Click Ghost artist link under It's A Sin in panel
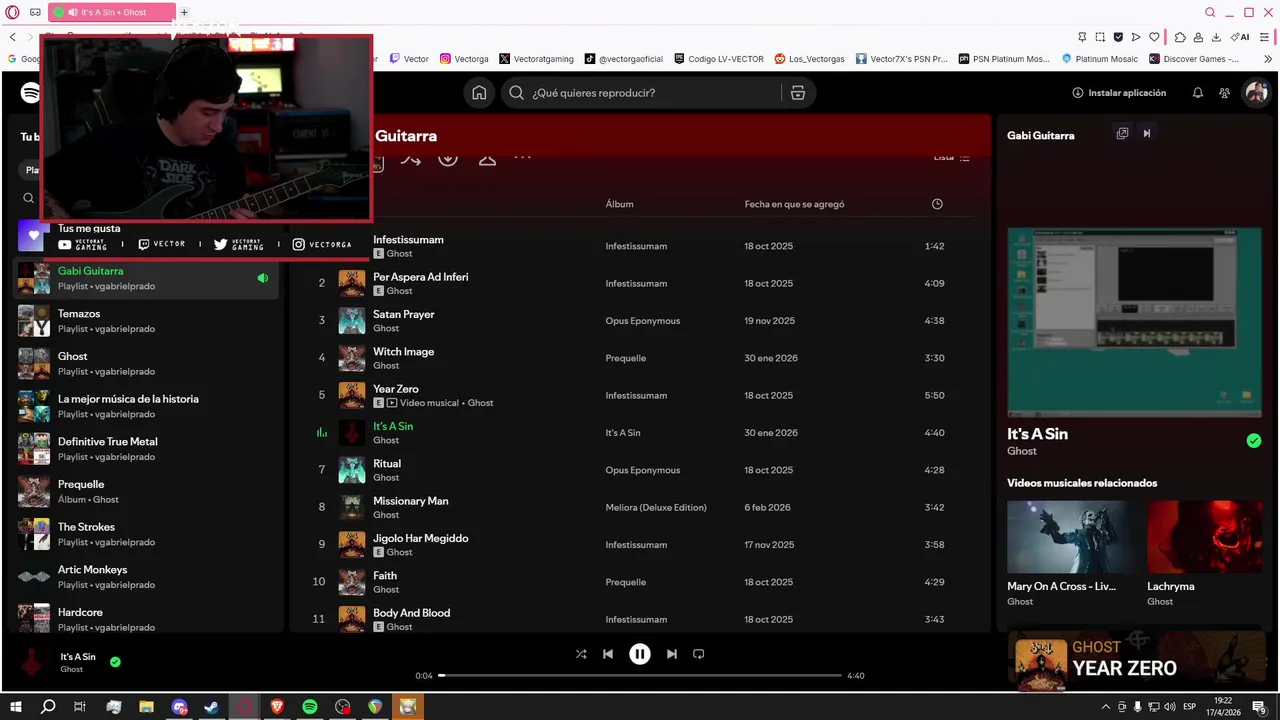This screenshot has height=720, width=1280. (x=1021, y=451)
